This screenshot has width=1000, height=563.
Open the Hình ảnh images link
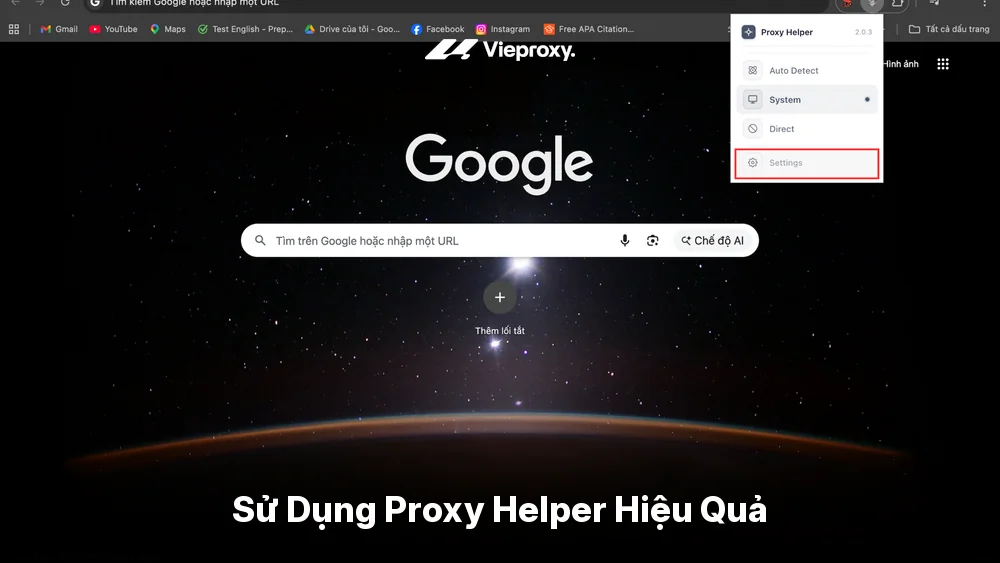tap(901, 64)
